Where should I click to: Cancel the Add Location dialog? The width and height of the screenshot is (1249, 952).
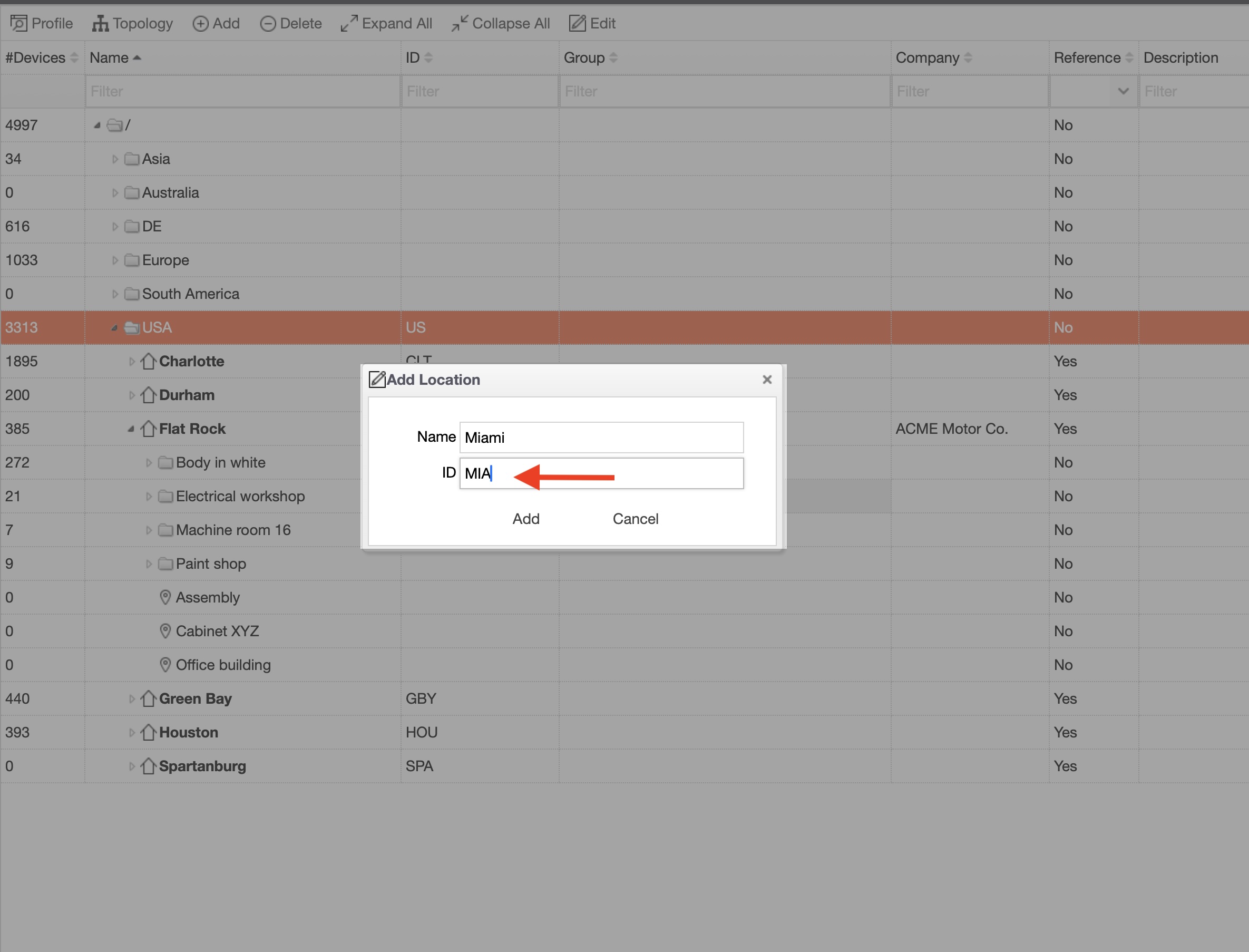pos(635,519)
